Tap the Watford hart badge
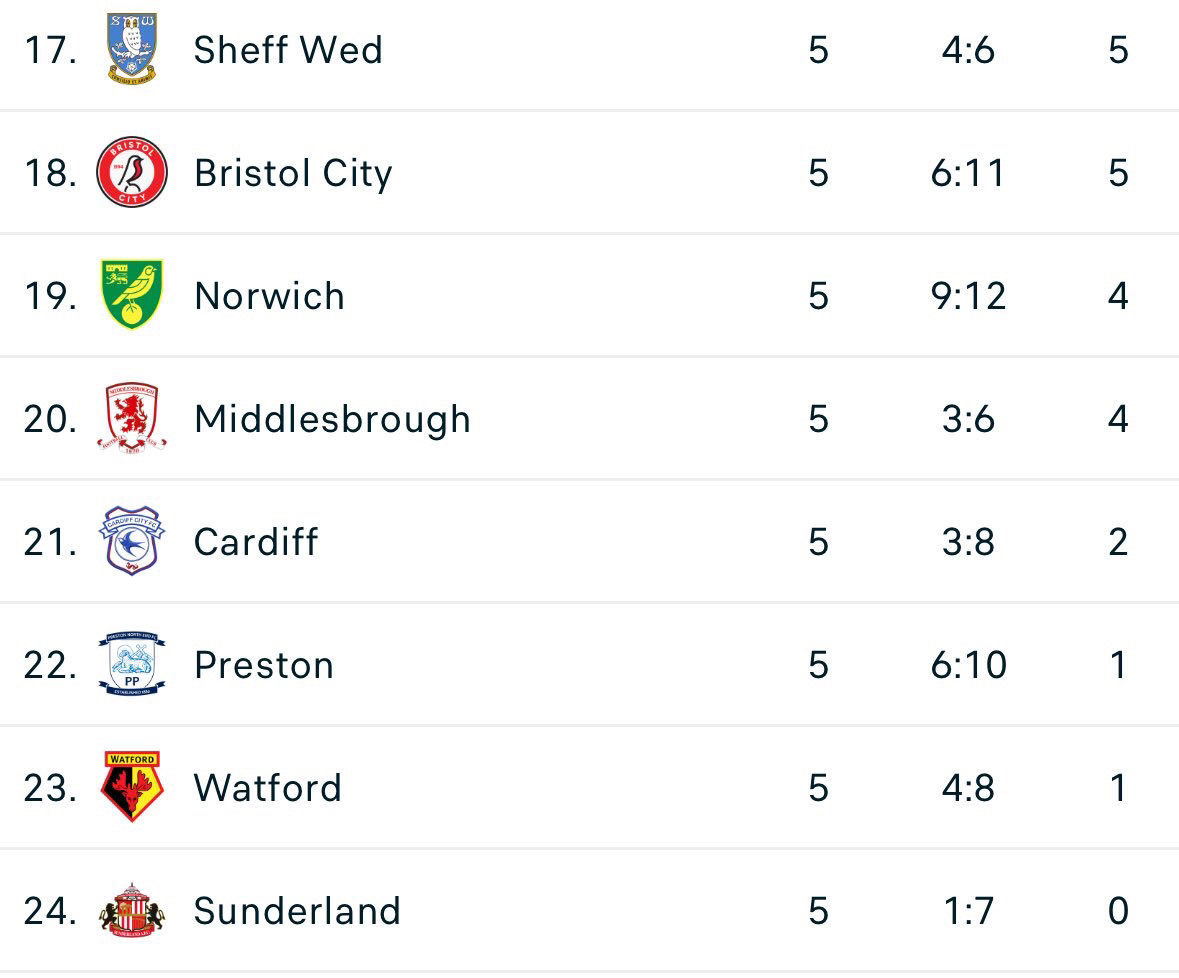Screen dimensions: 1179x978 [132, 786]
